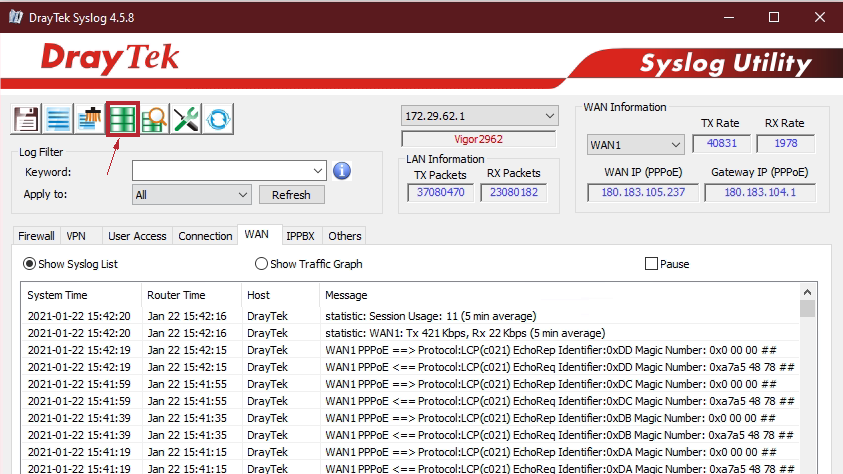Select the Session Usage: 11 statistic row

(411, 316)
